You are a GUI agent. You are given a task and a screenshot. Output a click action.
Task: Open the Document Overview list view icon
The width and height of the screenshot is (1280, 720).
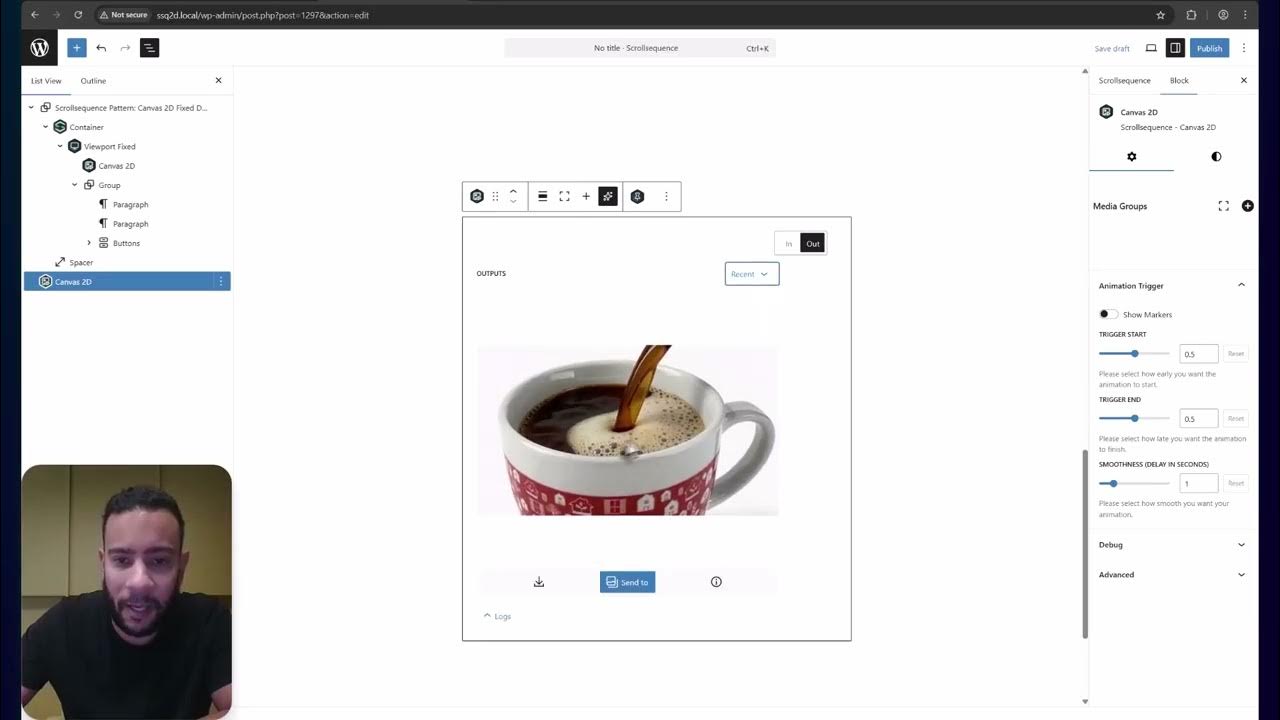pyautogui.click(x=148, y=47)
